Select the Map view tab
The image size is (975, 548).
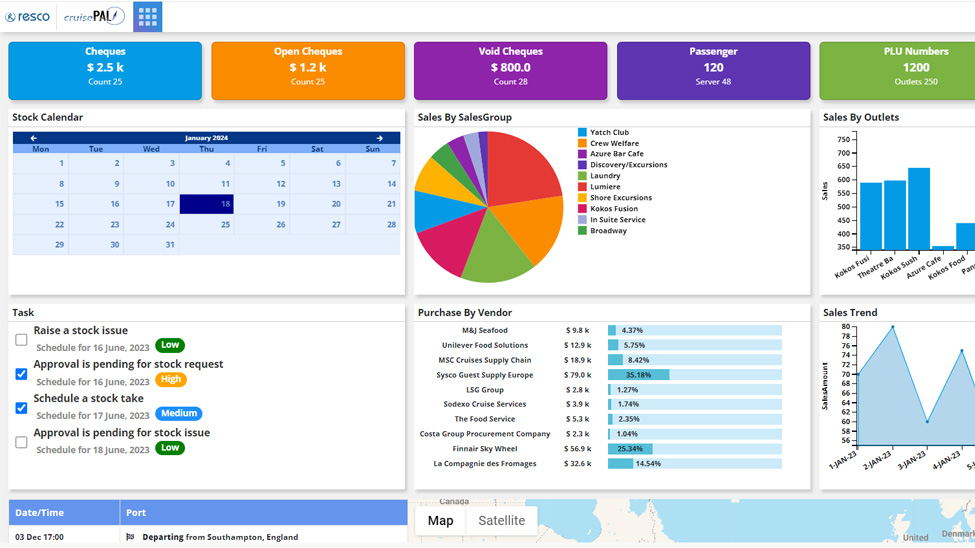point(440,521)
